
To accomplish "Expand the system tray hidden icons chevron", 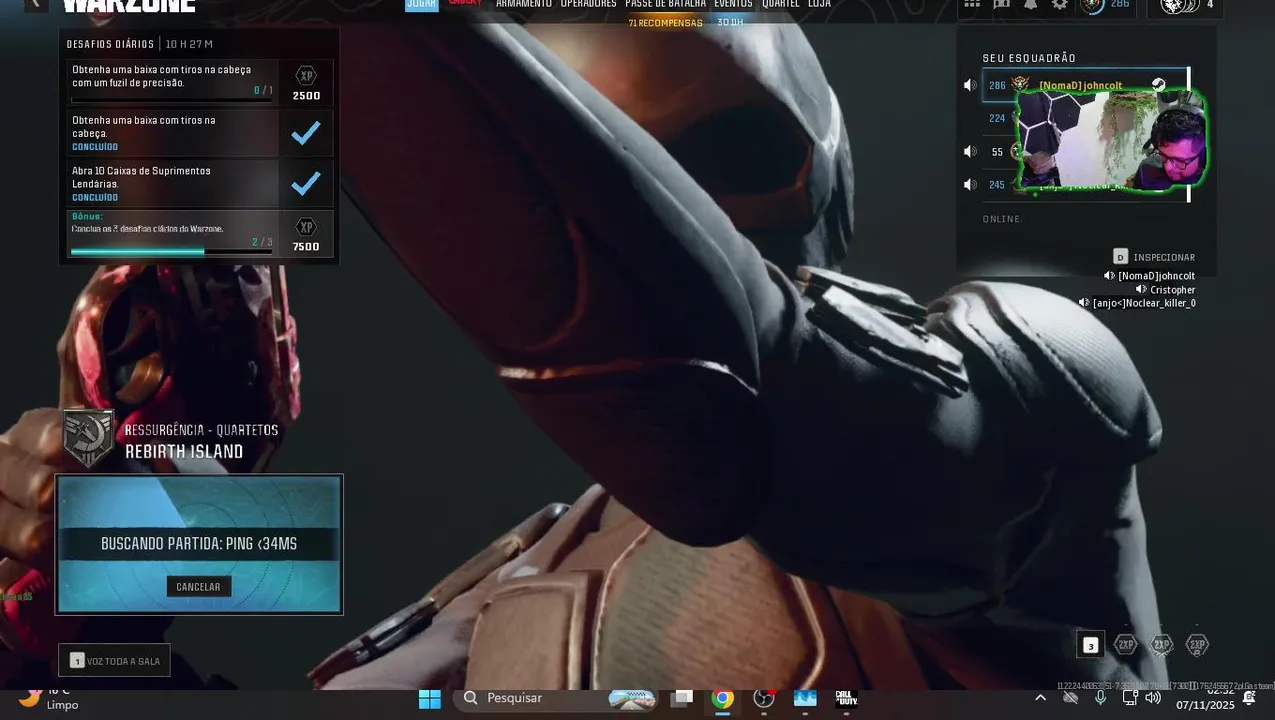I will pyautogui.click(x=1041, y=697).
